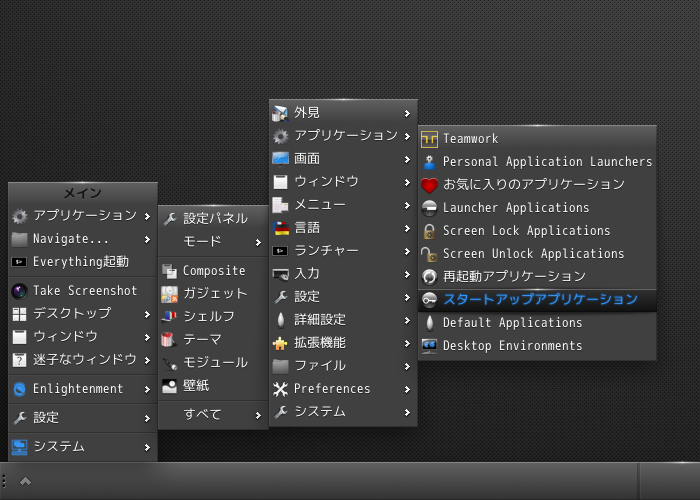The height and width of the screenshot is (500, 700).
Task: Click the テーマ paint bucket icon
Action: (x=169, y=340)
